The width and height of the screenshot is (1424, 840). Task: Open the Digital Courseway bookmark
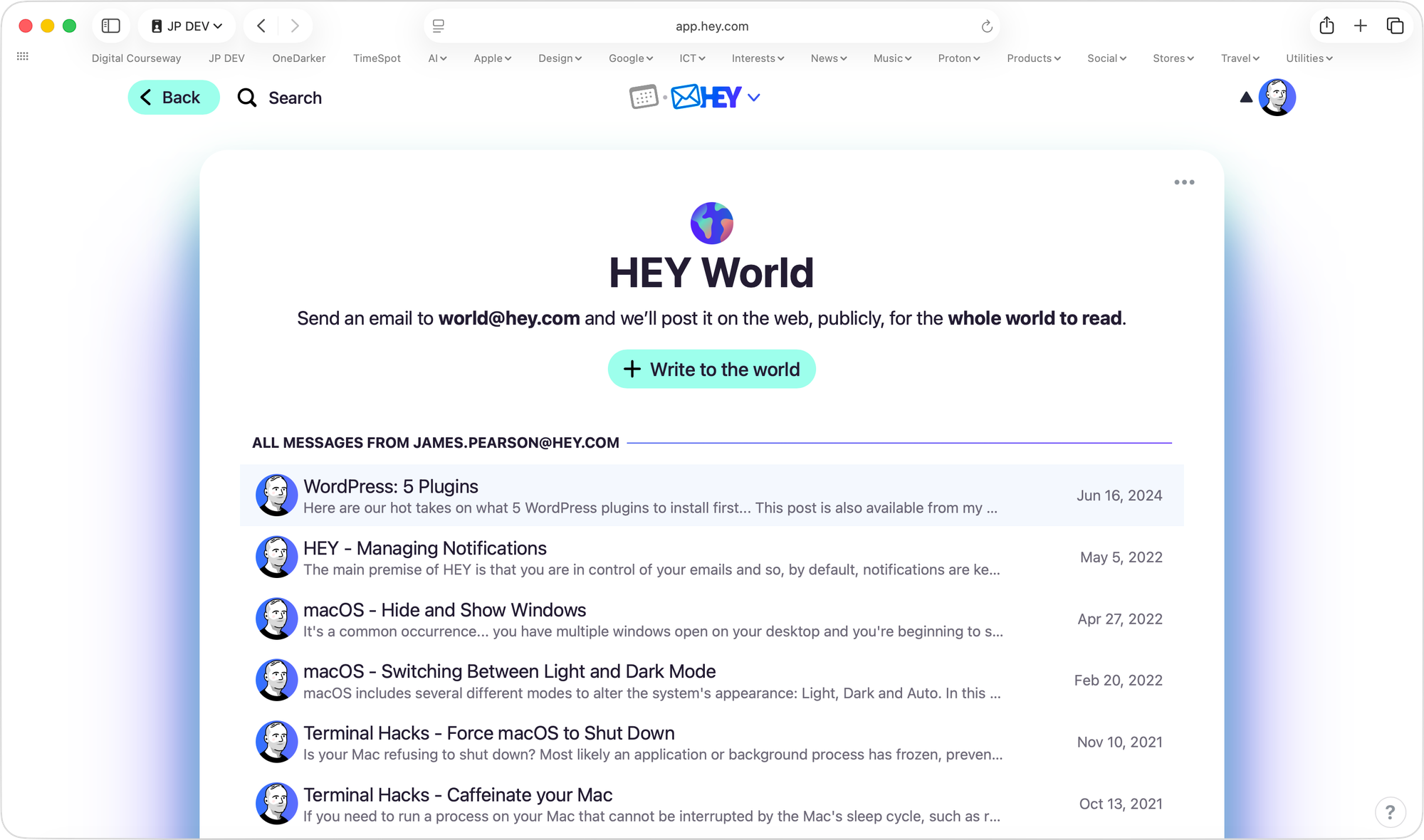tap(136, 58)
